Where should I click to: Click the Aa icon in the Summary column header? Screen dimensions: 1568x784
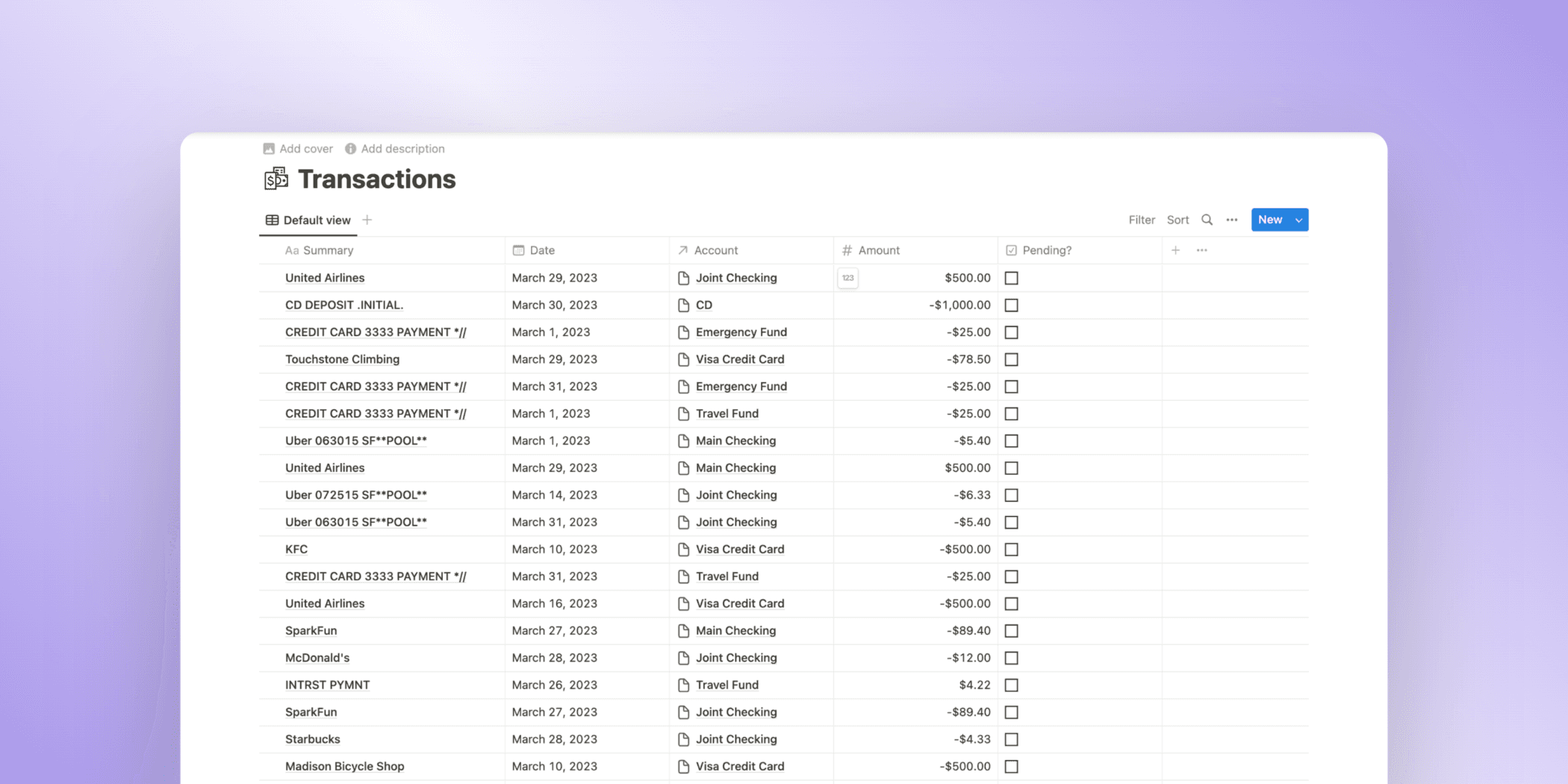292,250
